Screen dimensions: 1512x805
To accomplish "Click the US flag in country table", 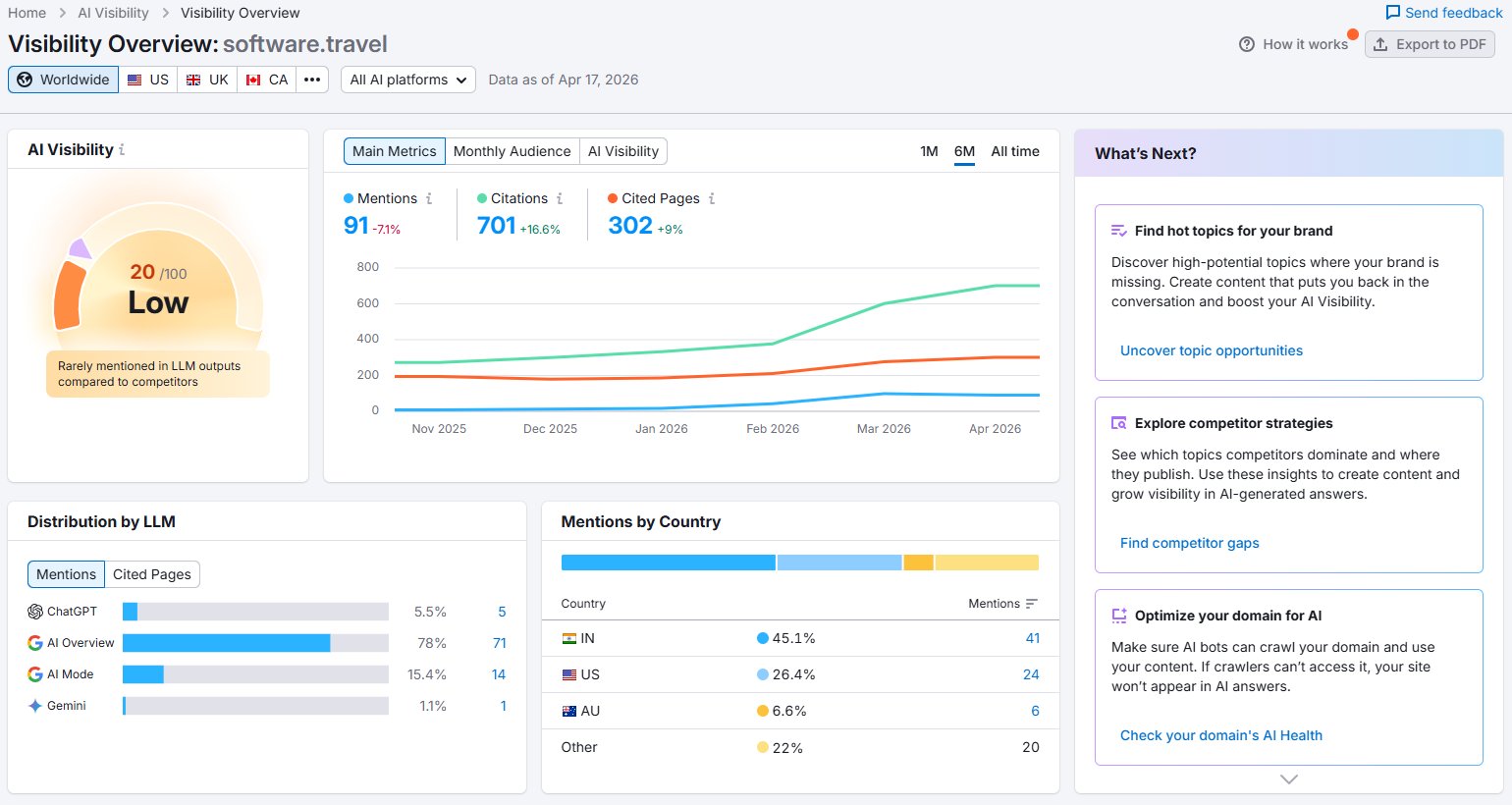I will [x=569, y=674].
